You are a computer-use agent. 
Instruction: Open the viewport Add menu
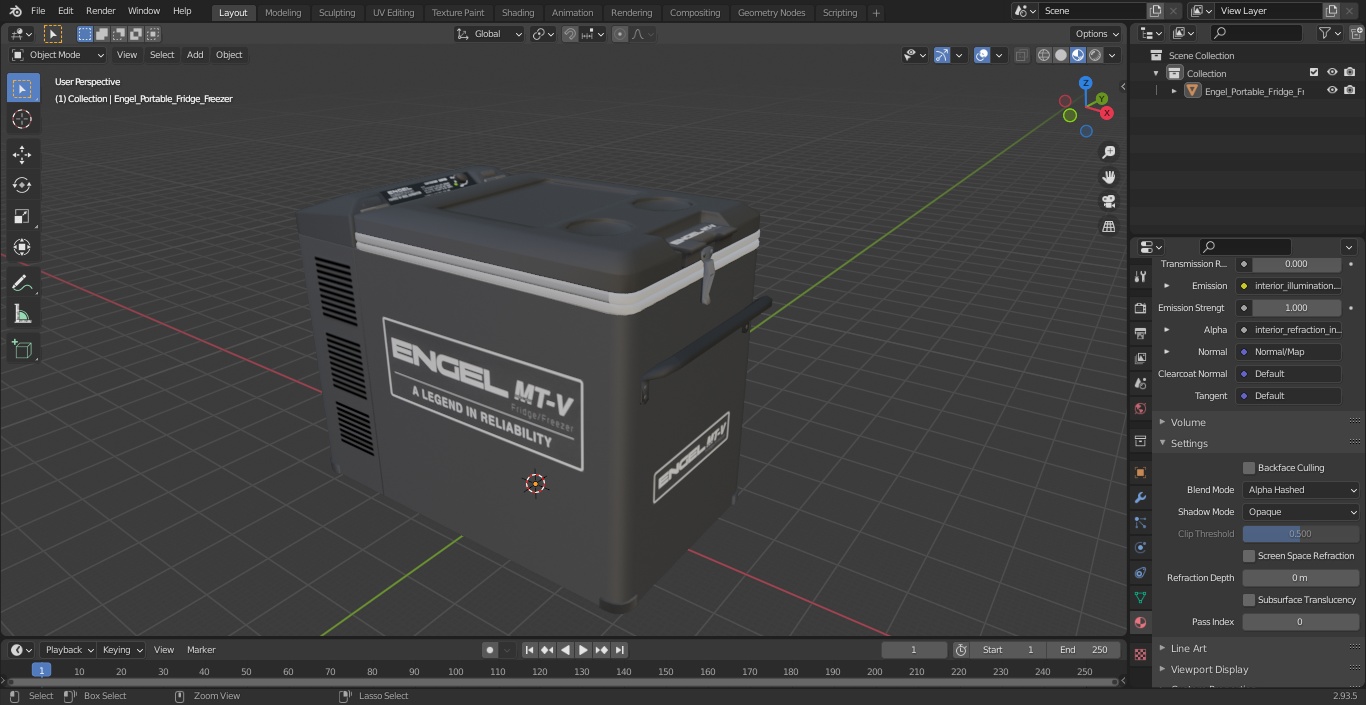point(195,55)
